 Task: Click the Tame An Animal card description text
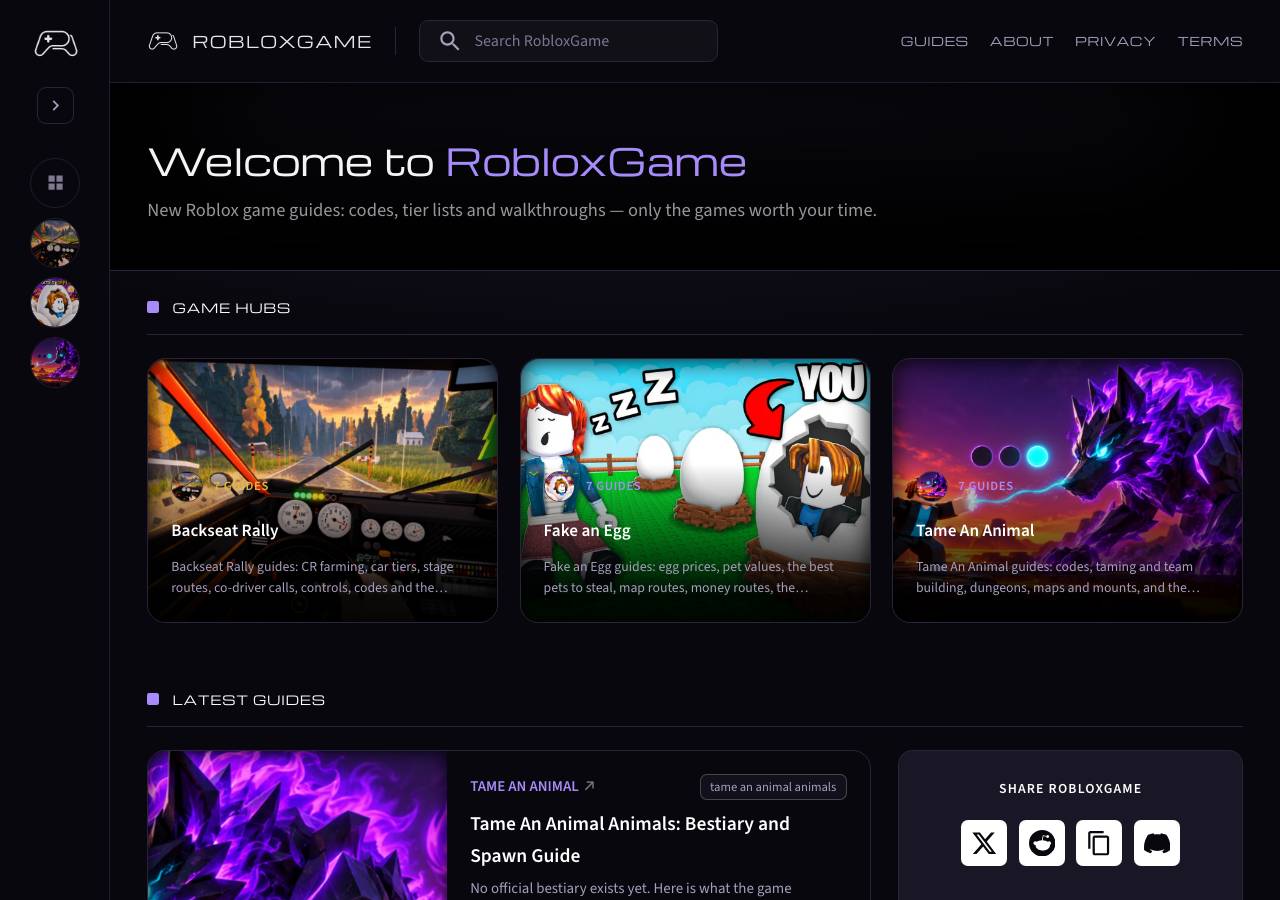(1058, 577)
